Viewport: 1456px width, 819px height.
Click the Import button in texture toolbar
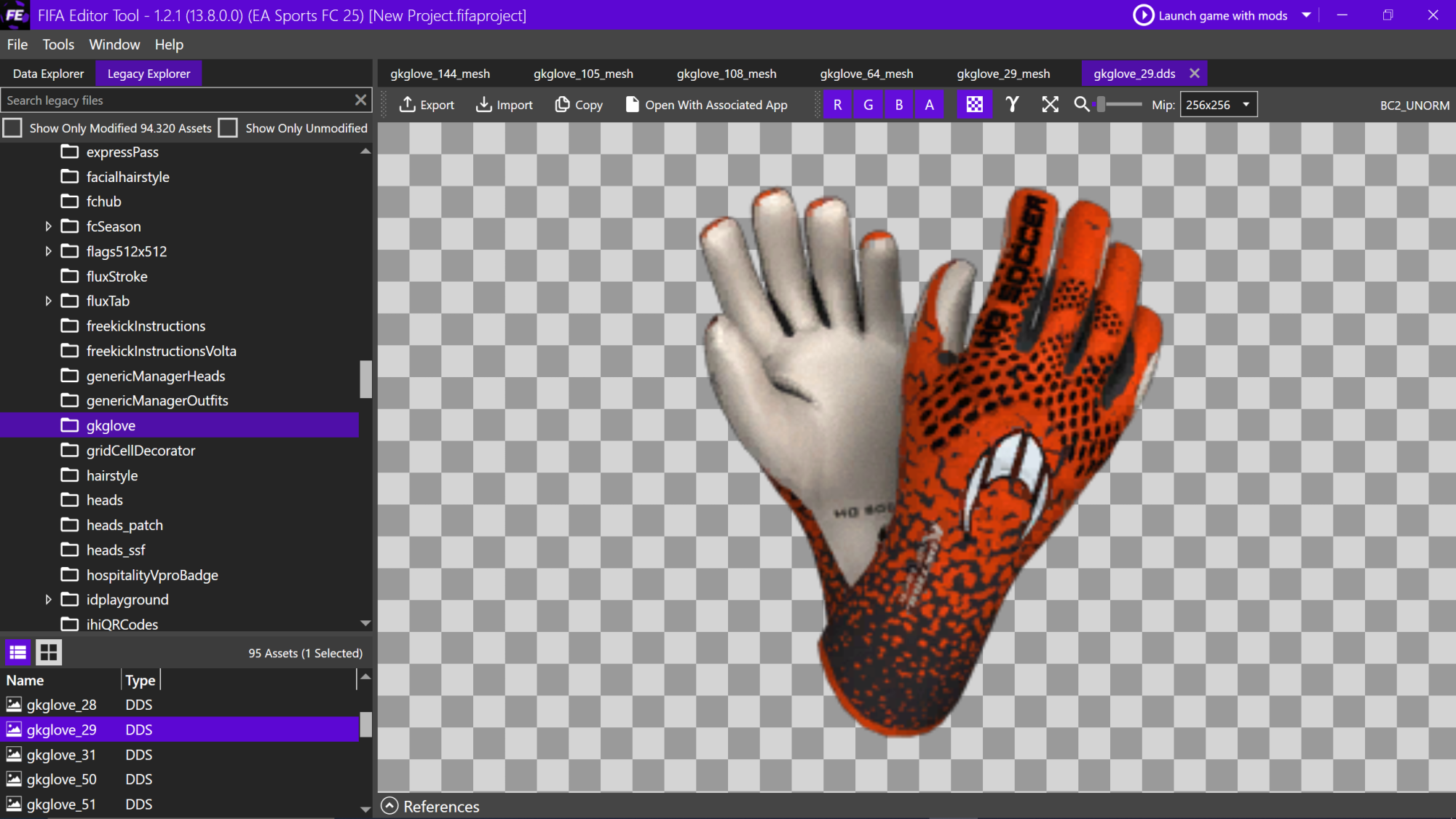click(504, 105)
